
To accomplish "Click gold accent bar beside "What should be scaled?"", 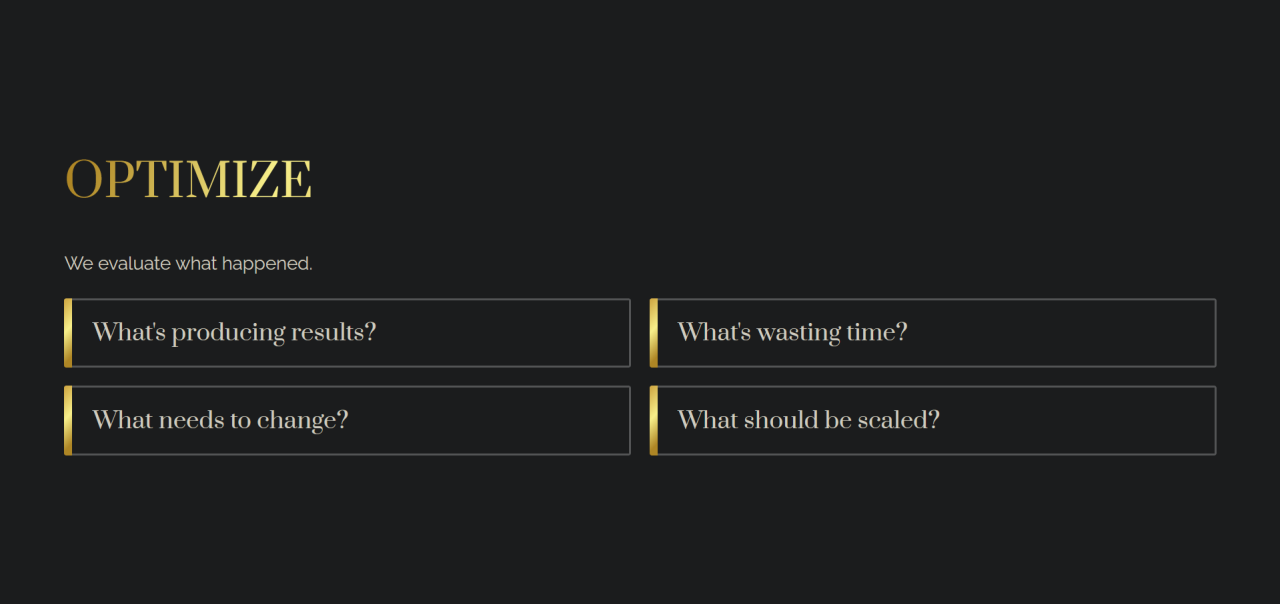I will pyautogui.click(x=654, y=421).
